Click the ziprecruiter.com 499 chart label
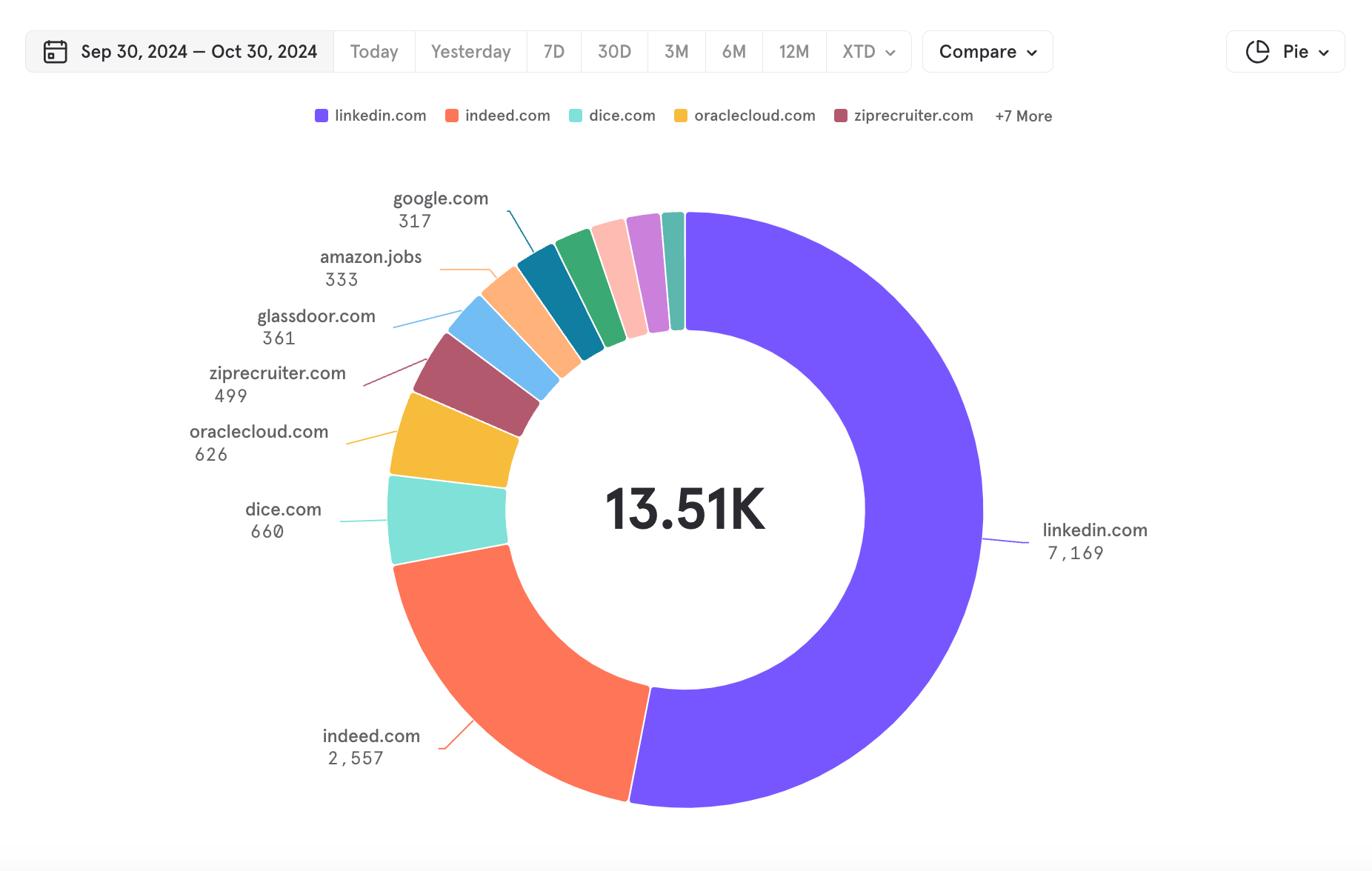The width and height of the screenshot is (1372, 871). click(277, 384)
